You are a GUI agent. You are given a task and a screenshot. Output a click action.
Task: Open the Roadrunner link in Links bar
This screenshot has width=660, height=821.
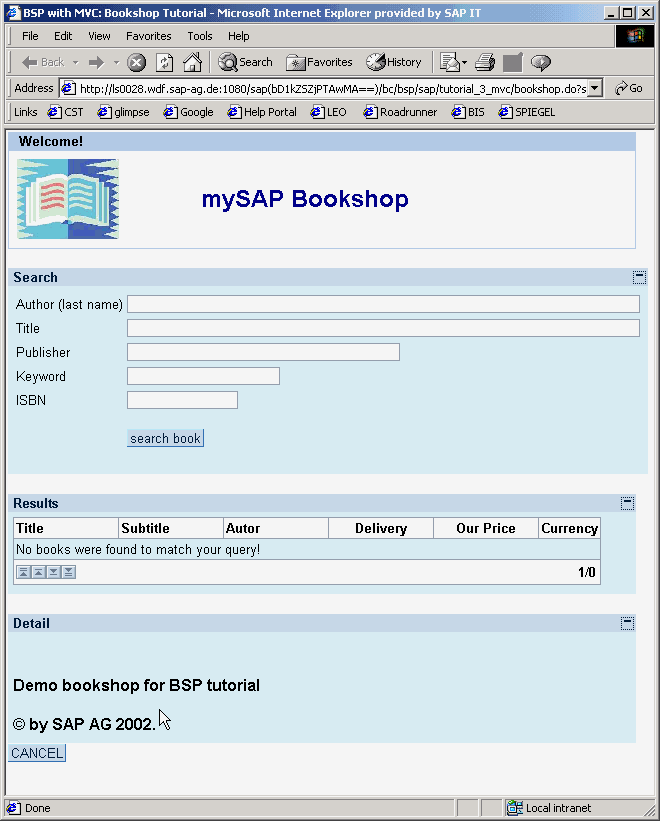[400, 112]
